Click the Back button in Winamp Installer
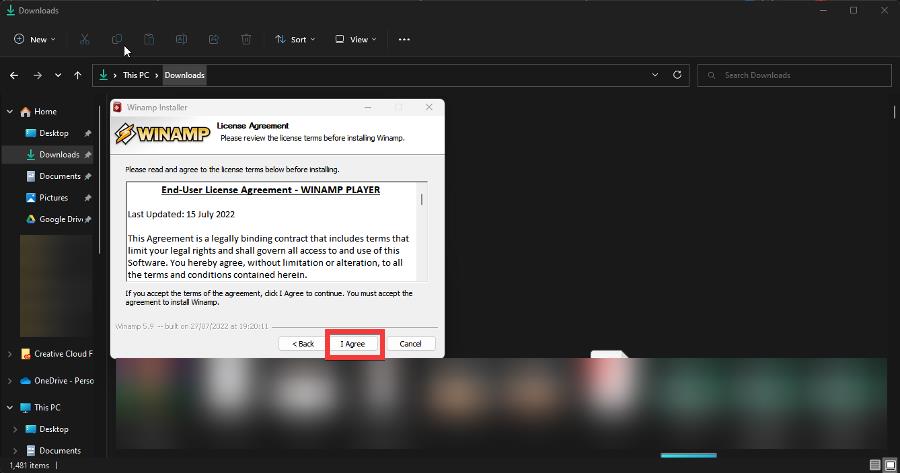 pyautogui.click(x=303, y=344)
